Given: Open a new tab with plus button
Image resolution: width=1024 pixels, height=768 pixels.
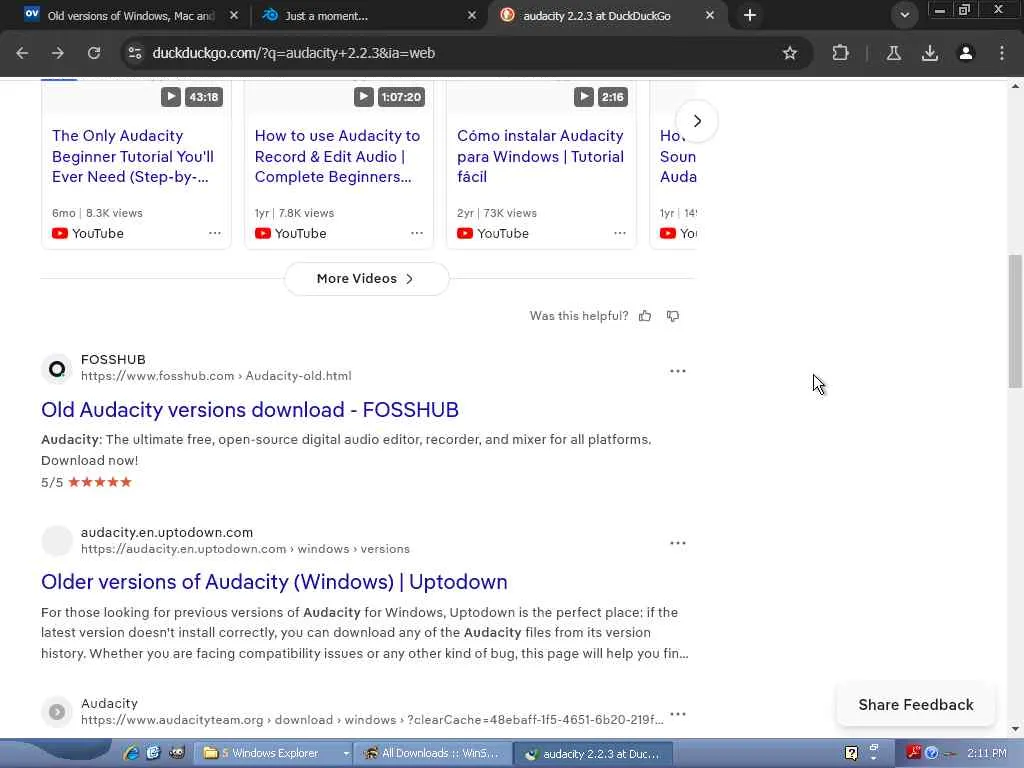Looking at the screenshot, I should tap(750, 15).
